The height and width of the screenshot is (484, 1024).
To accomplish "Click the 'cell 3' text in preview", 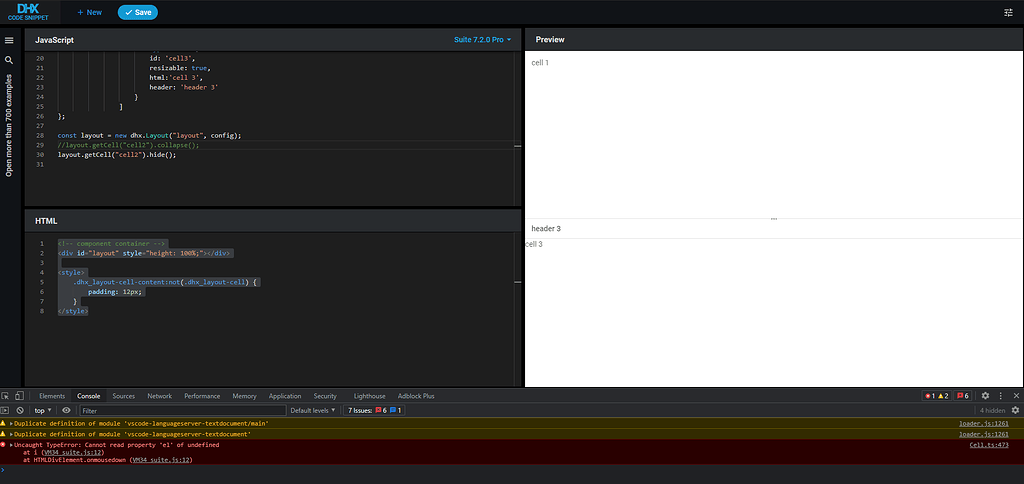I will tap(534, 244).
